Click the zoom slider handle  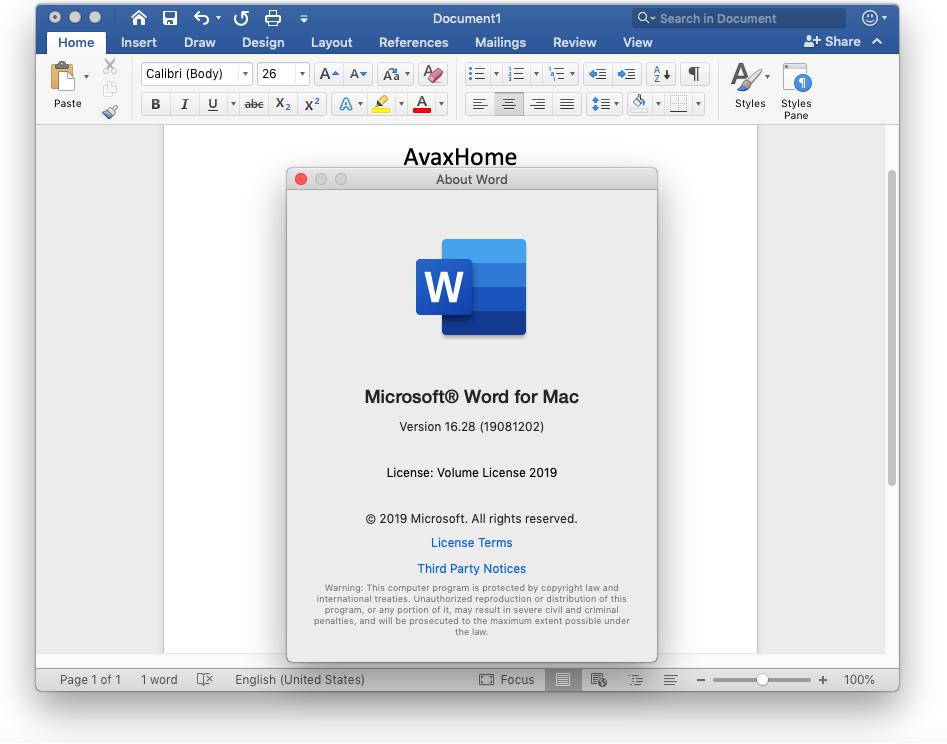click(762, 679)
